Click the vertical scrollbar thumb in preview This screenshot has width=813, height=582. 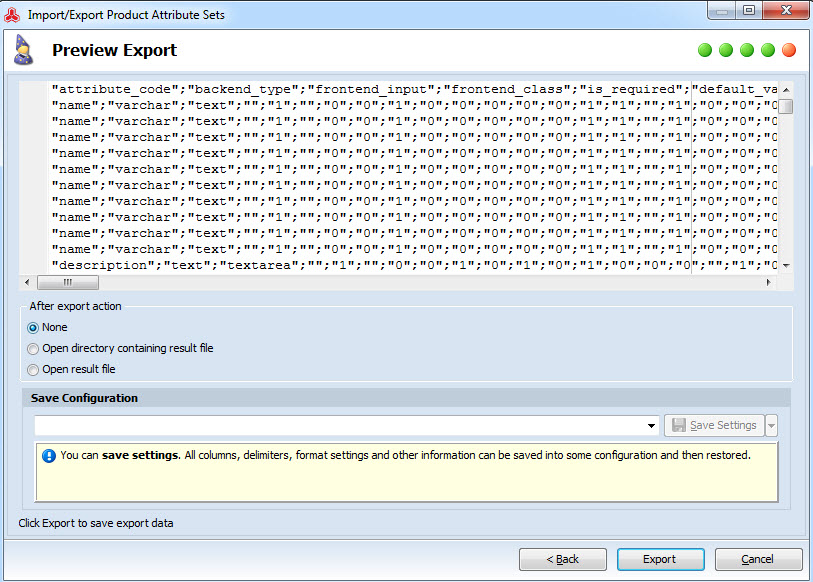(x=786, y=106)
